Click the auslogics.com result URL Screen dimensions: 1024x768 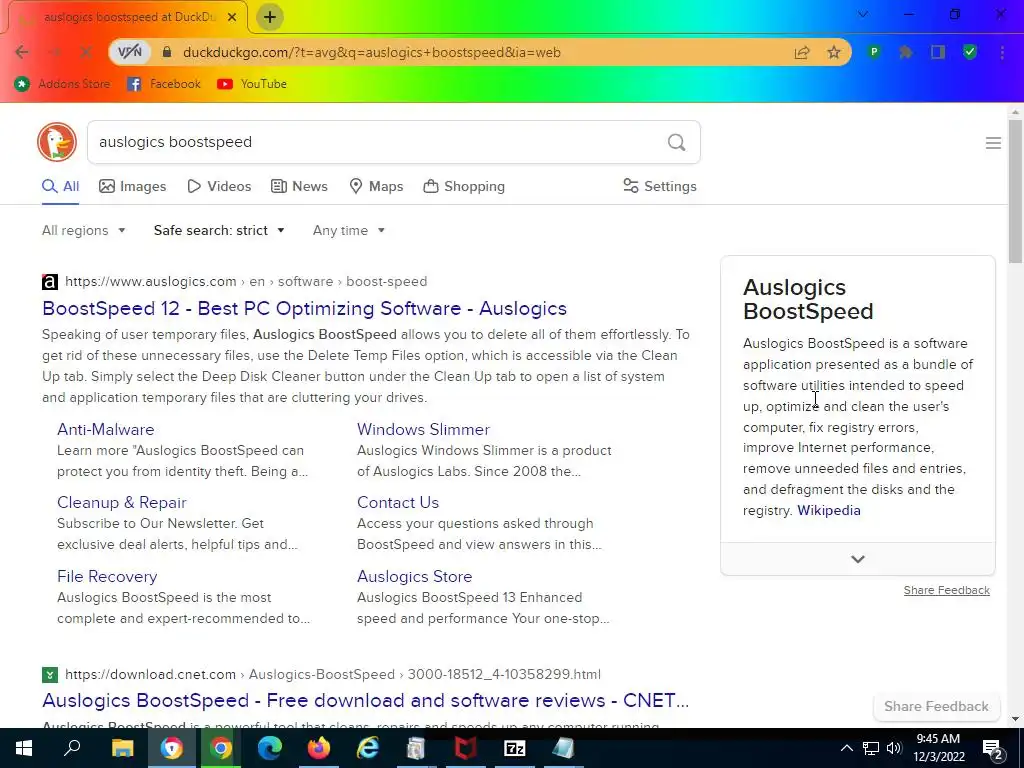coord(246,281)
